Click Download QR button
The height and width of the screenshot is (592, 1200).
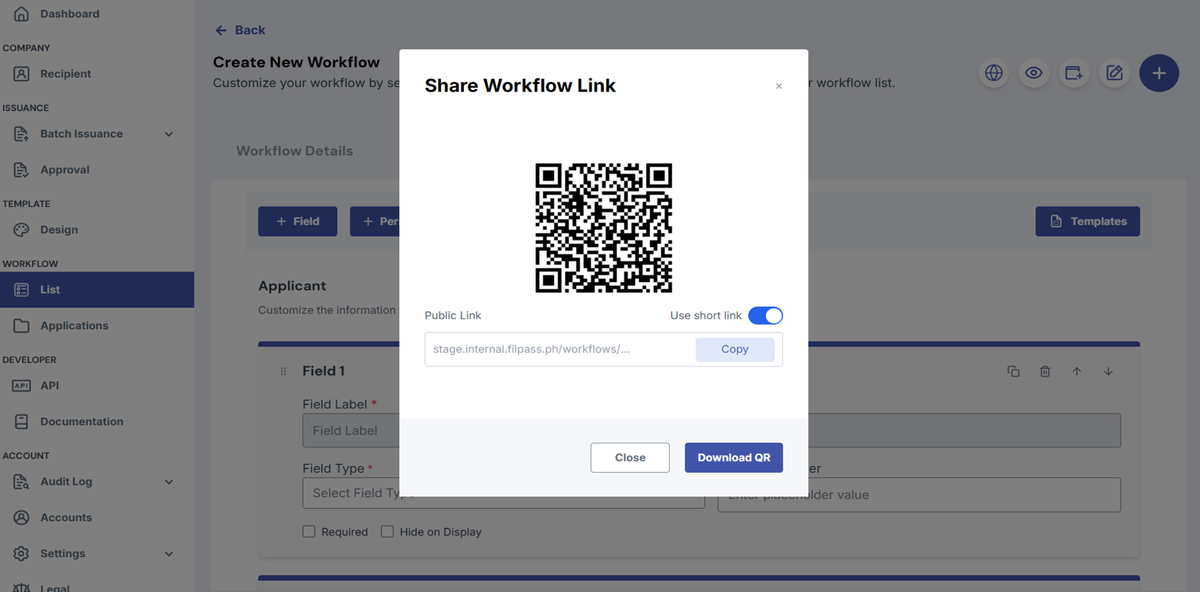pyautogui.click(x=734, y=457)
